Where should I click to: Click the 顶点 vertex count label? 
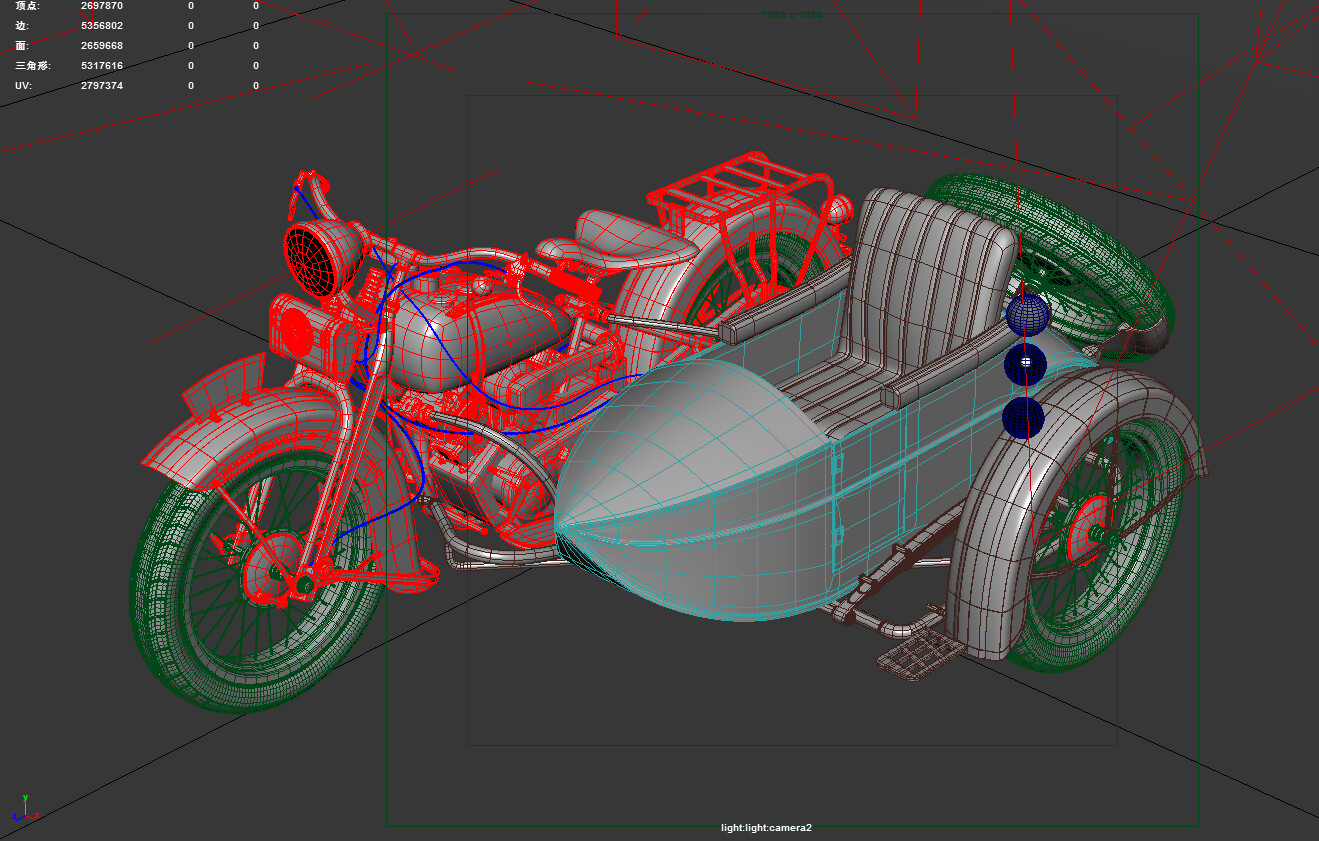[x=28, y=6]
